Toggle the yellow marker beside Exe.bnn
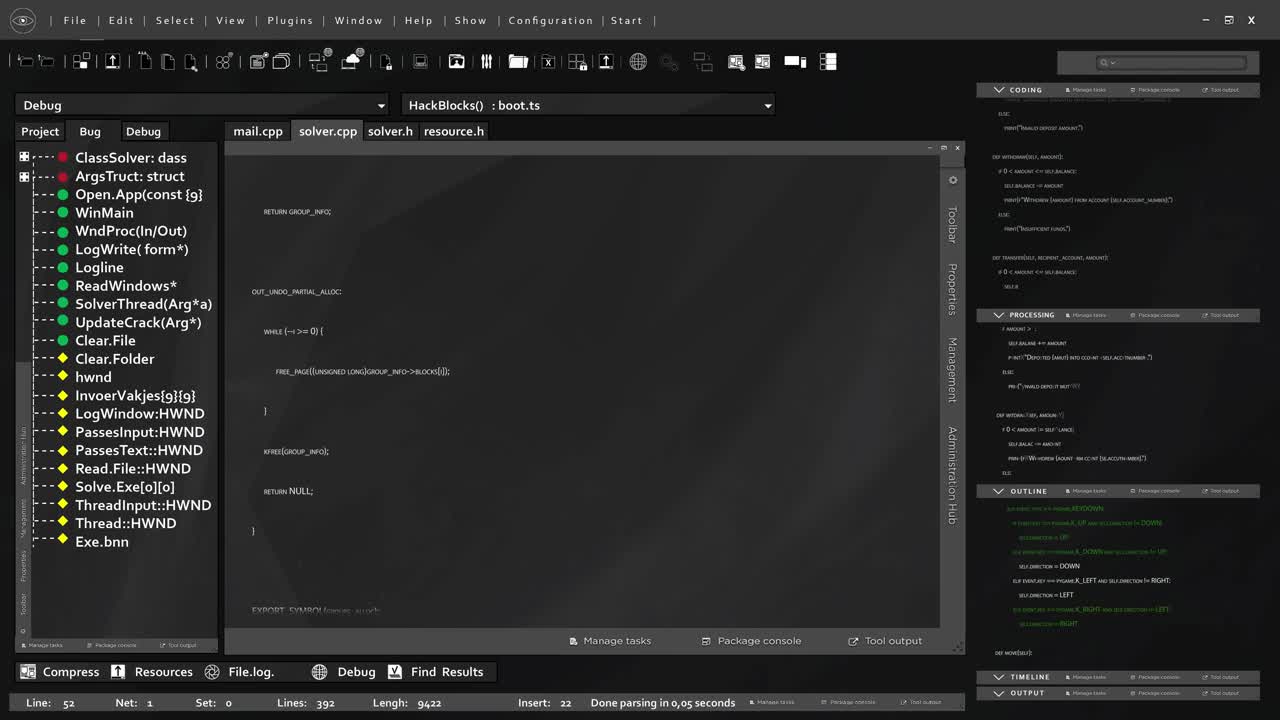This screenshot has height=720, width=1280. [x=60, y=541]
